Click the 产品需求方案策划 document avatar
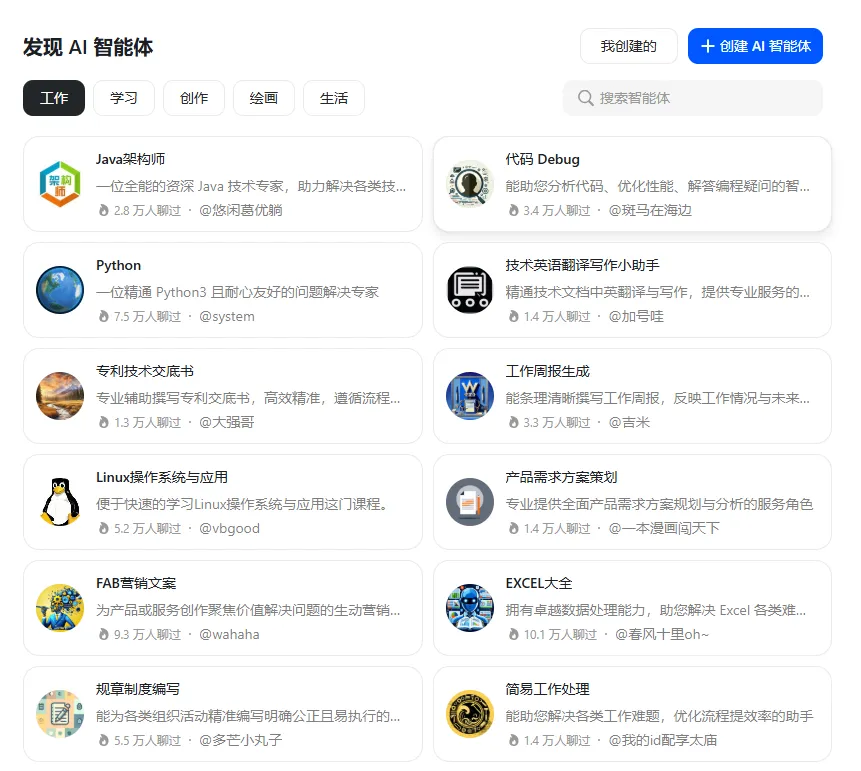Screen dimensions: 861x771 coord(469,502)
